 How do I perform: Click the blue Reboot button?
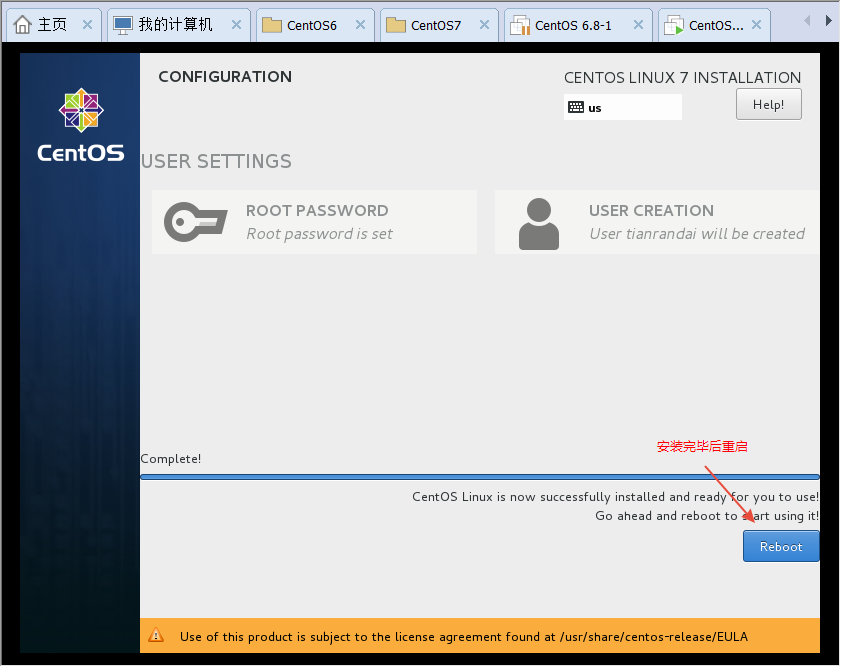pos(780,546)
